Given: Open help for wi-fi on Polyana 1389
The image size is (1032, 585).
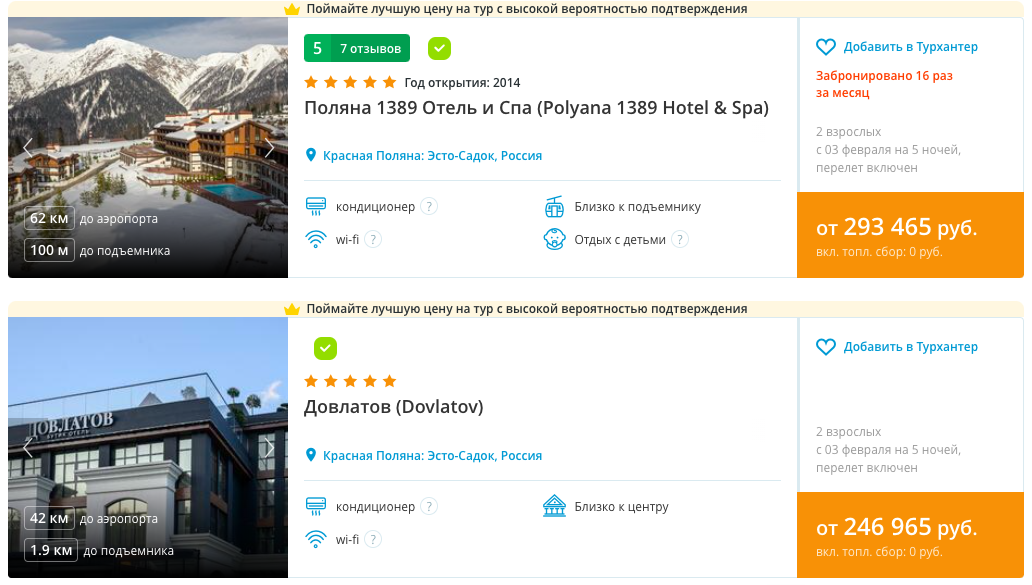Looking at the screenshot, I should (x=373, y=240).
